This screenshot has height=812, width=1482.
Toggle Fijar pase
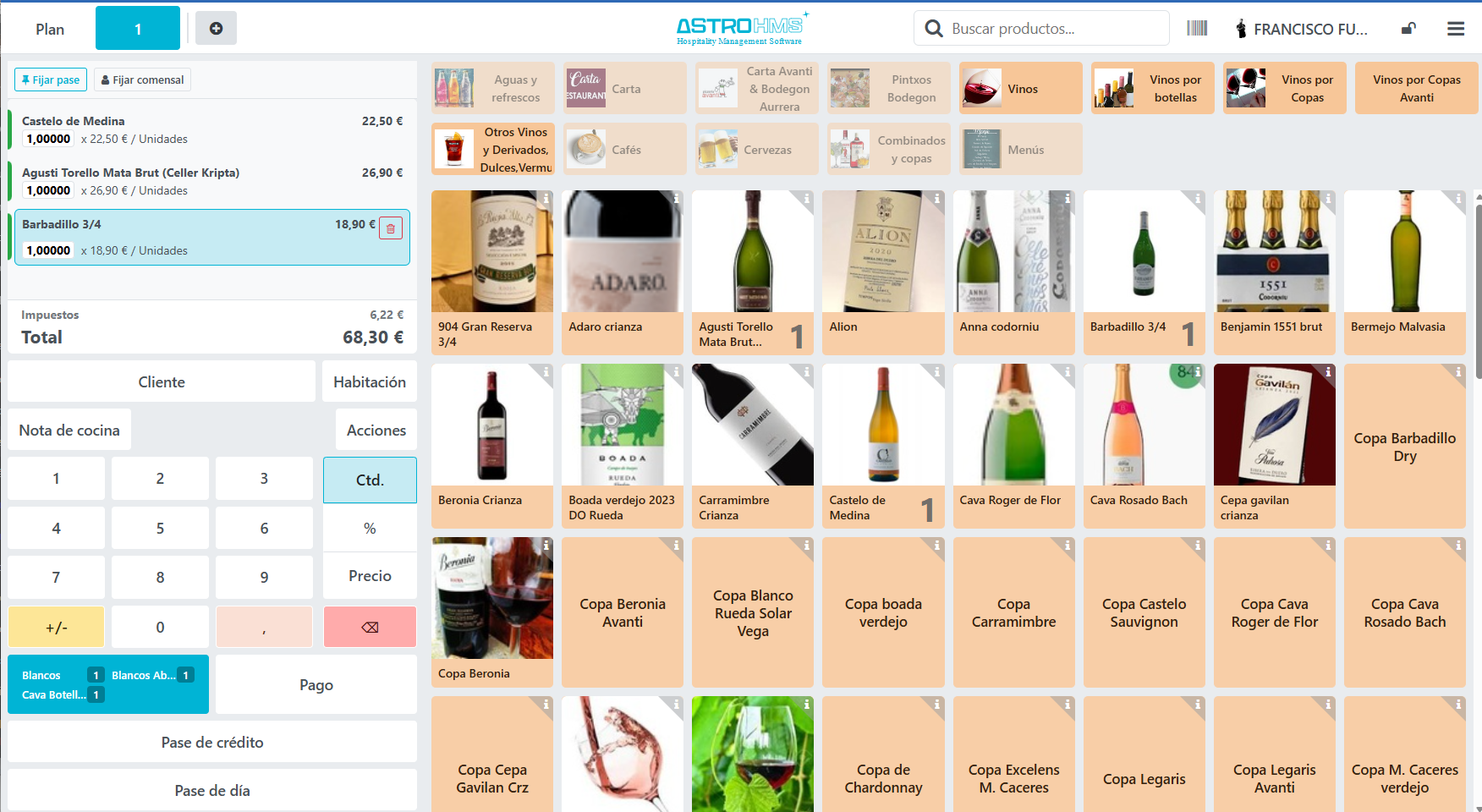(51, 80)
